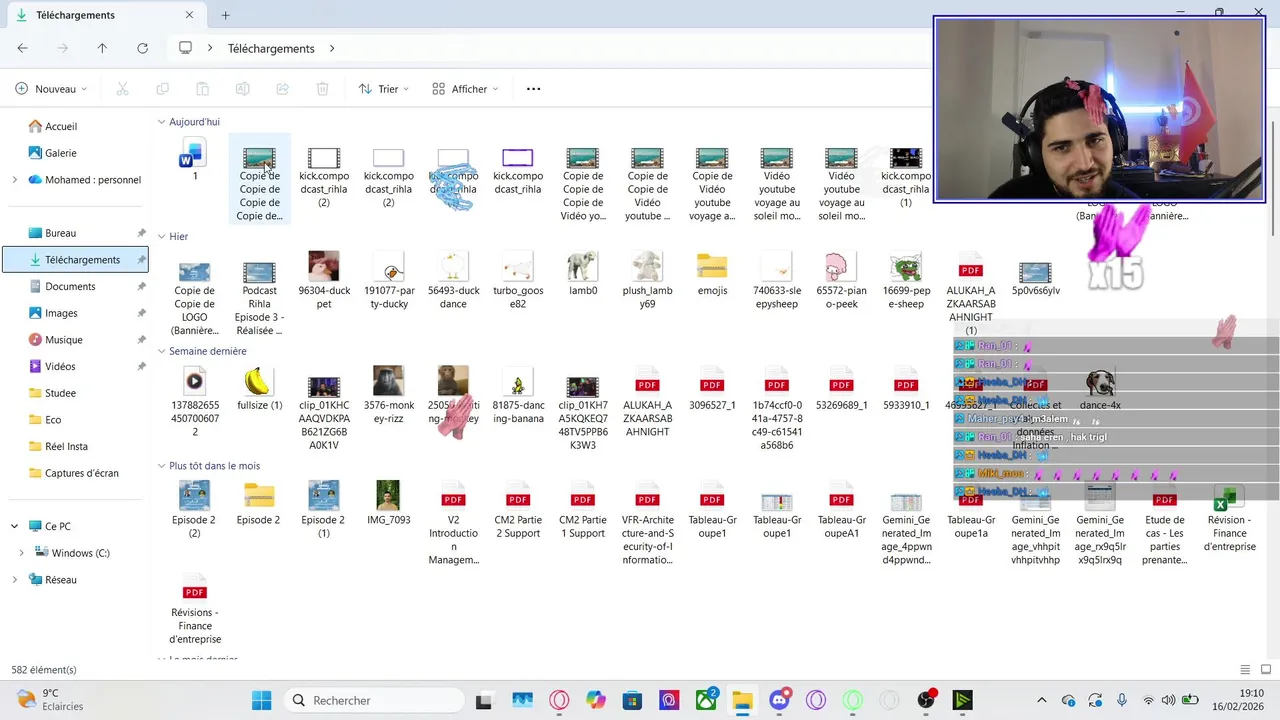Go back with the left arrow button
1280x720 pixels.
[x=22, y=48]
